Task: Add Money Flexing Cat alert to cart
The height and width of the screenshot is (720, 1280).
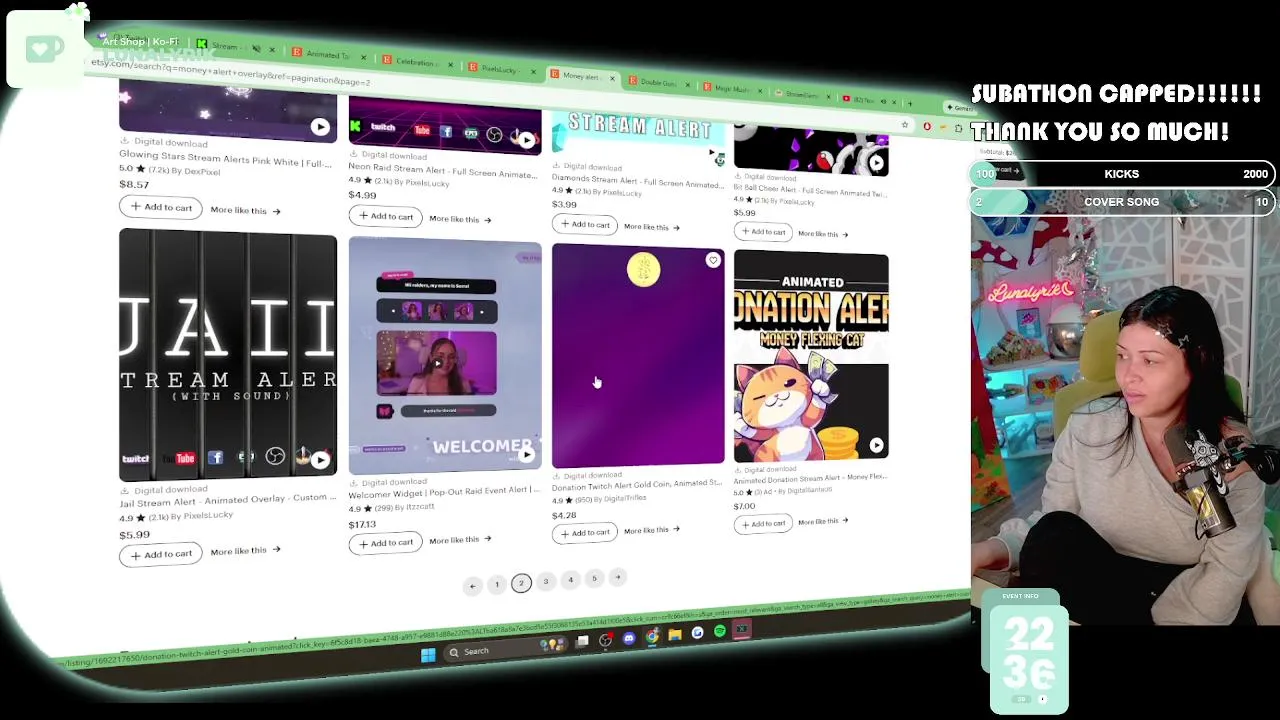Action: (x=763, y=523)
